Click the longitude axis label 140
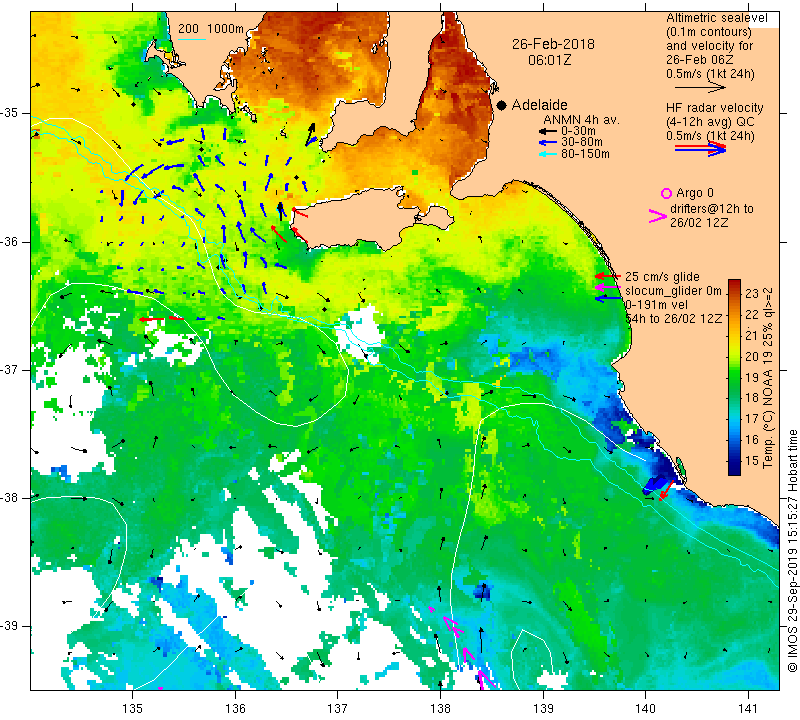Viewport: 800px width, 720px height. (x=646, y=708)
